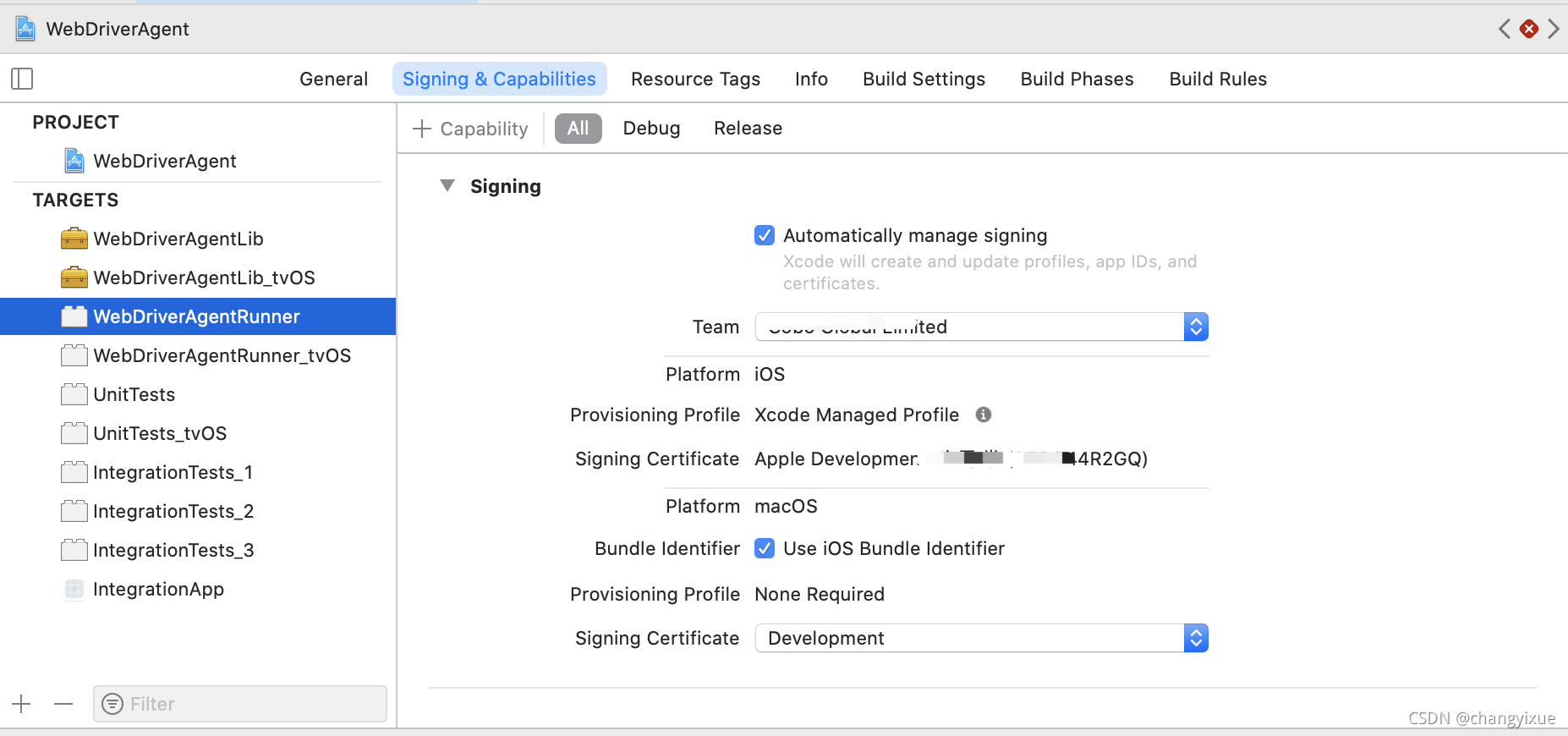
Task: Select UnitTests_tvOS target row
Action: (198, 433)
